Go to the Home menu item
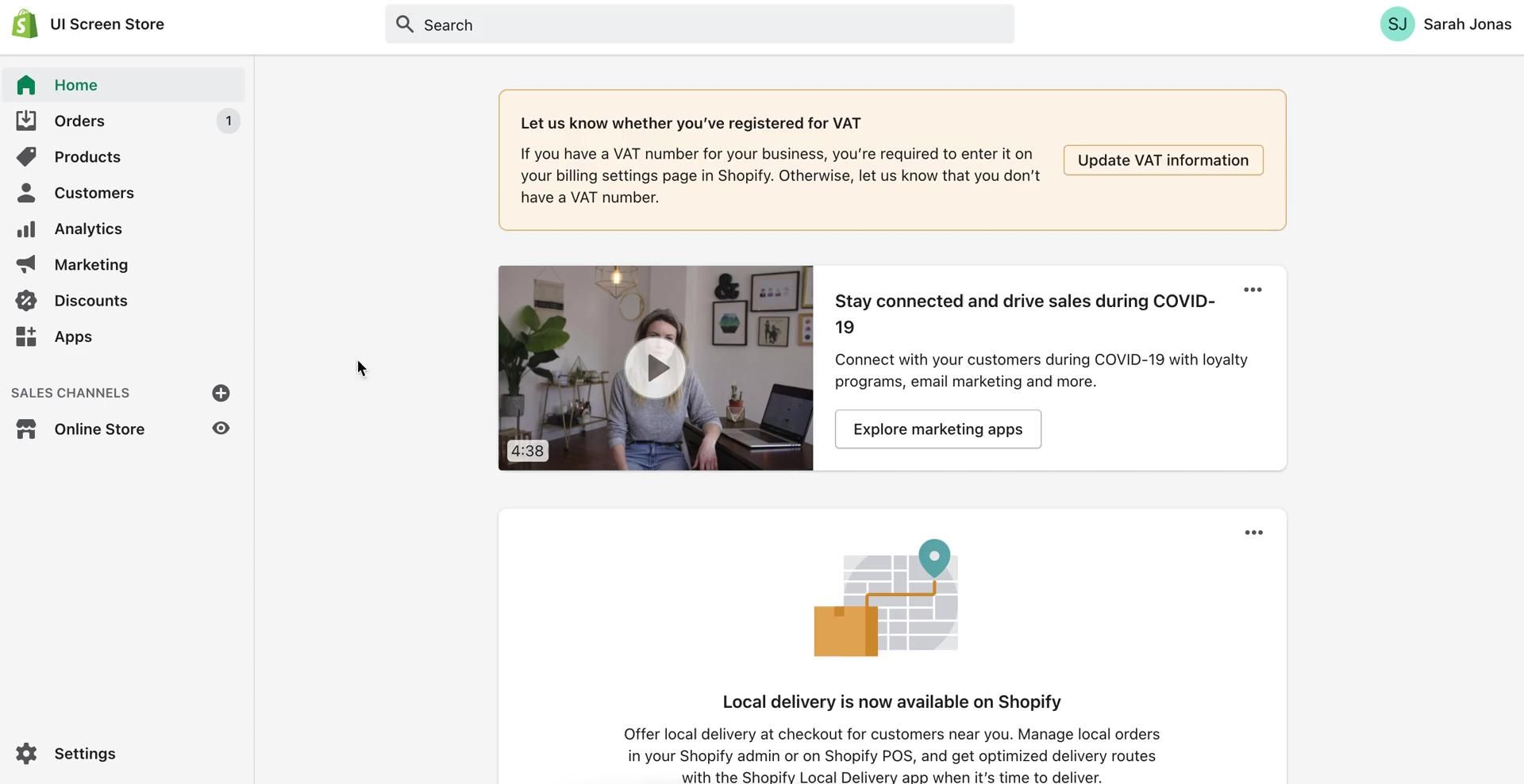 point(76,85)
